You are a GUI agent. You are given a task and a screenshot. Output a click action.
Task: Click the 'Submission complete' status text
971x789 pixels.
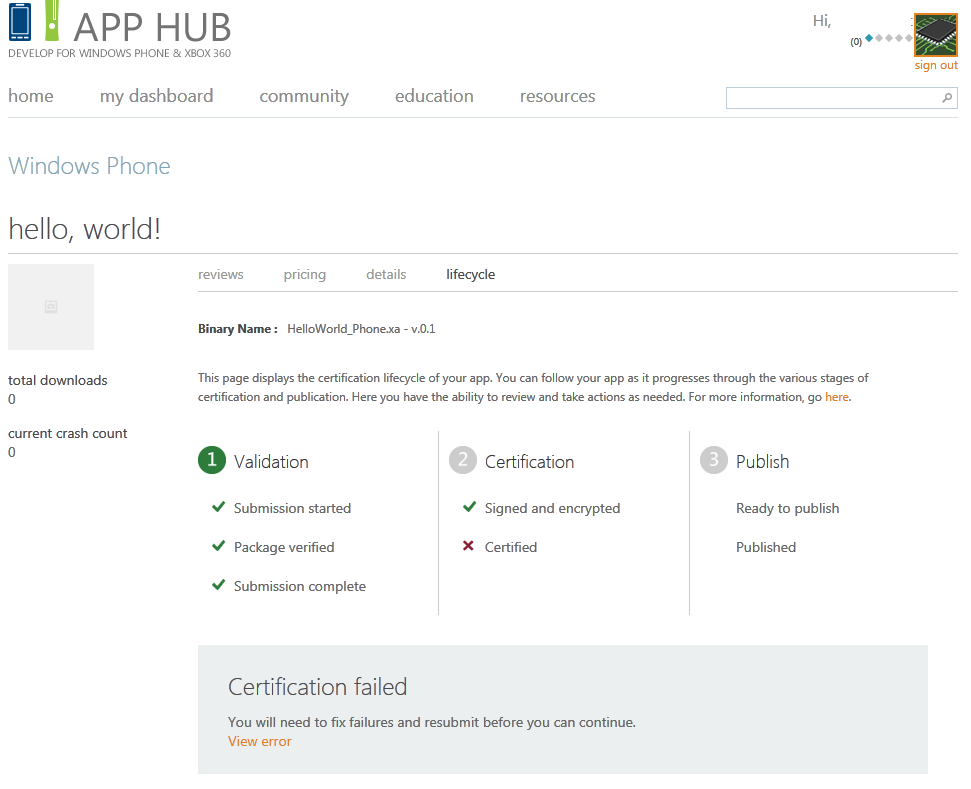(x=300, y=586)
